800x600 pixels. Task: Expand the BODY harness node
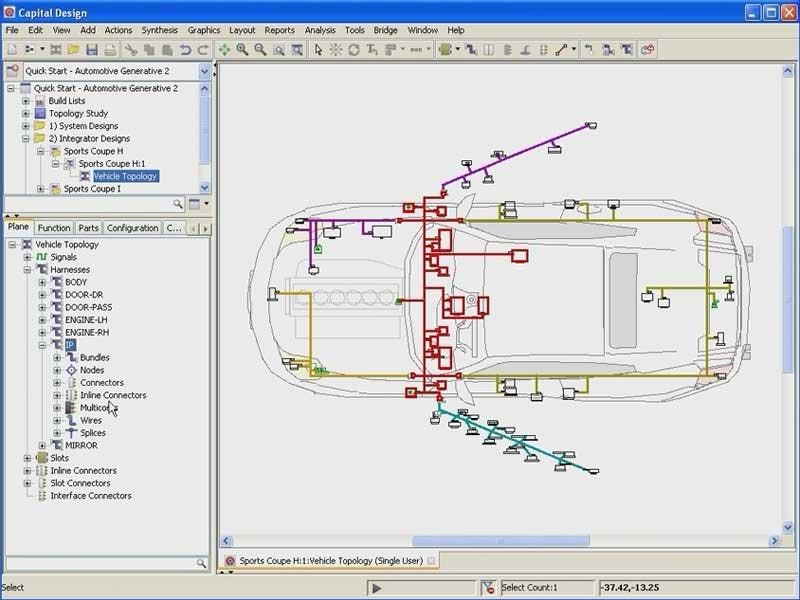[42, 282]
